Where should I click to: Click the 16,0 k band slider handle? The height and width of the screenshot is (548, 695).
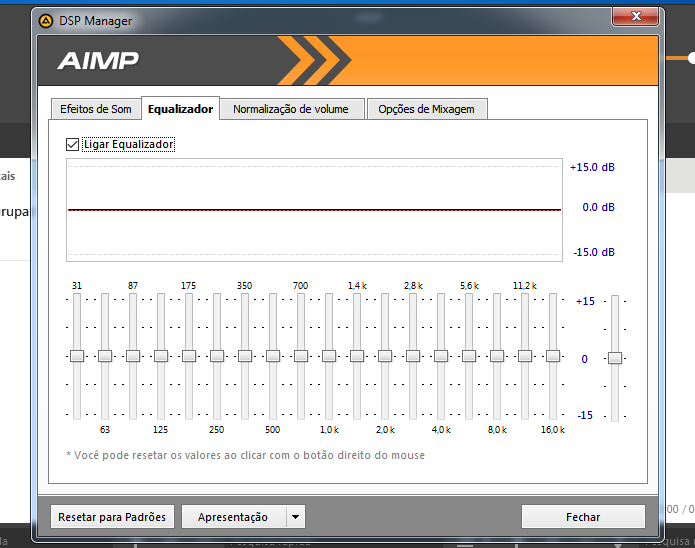pos(553,356)
